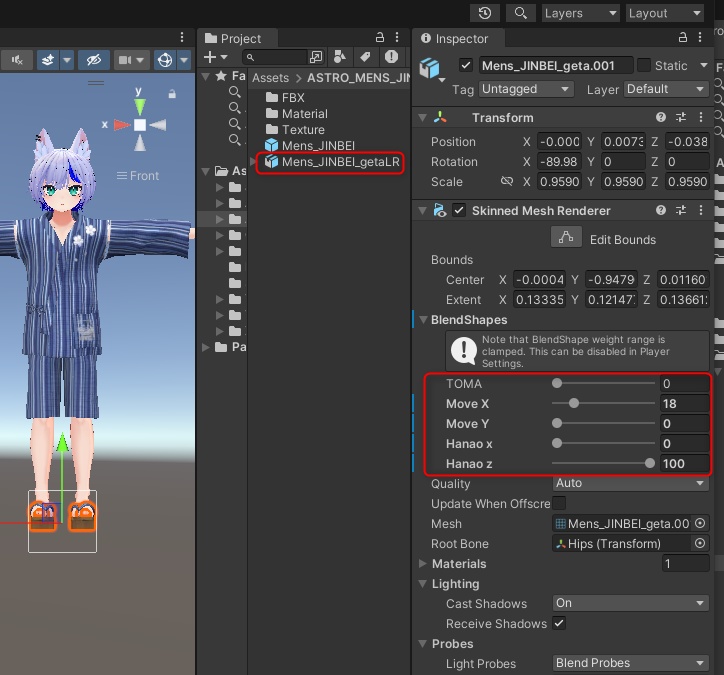
Task: Click the global search magnifier icon
Action: (520, 13)
